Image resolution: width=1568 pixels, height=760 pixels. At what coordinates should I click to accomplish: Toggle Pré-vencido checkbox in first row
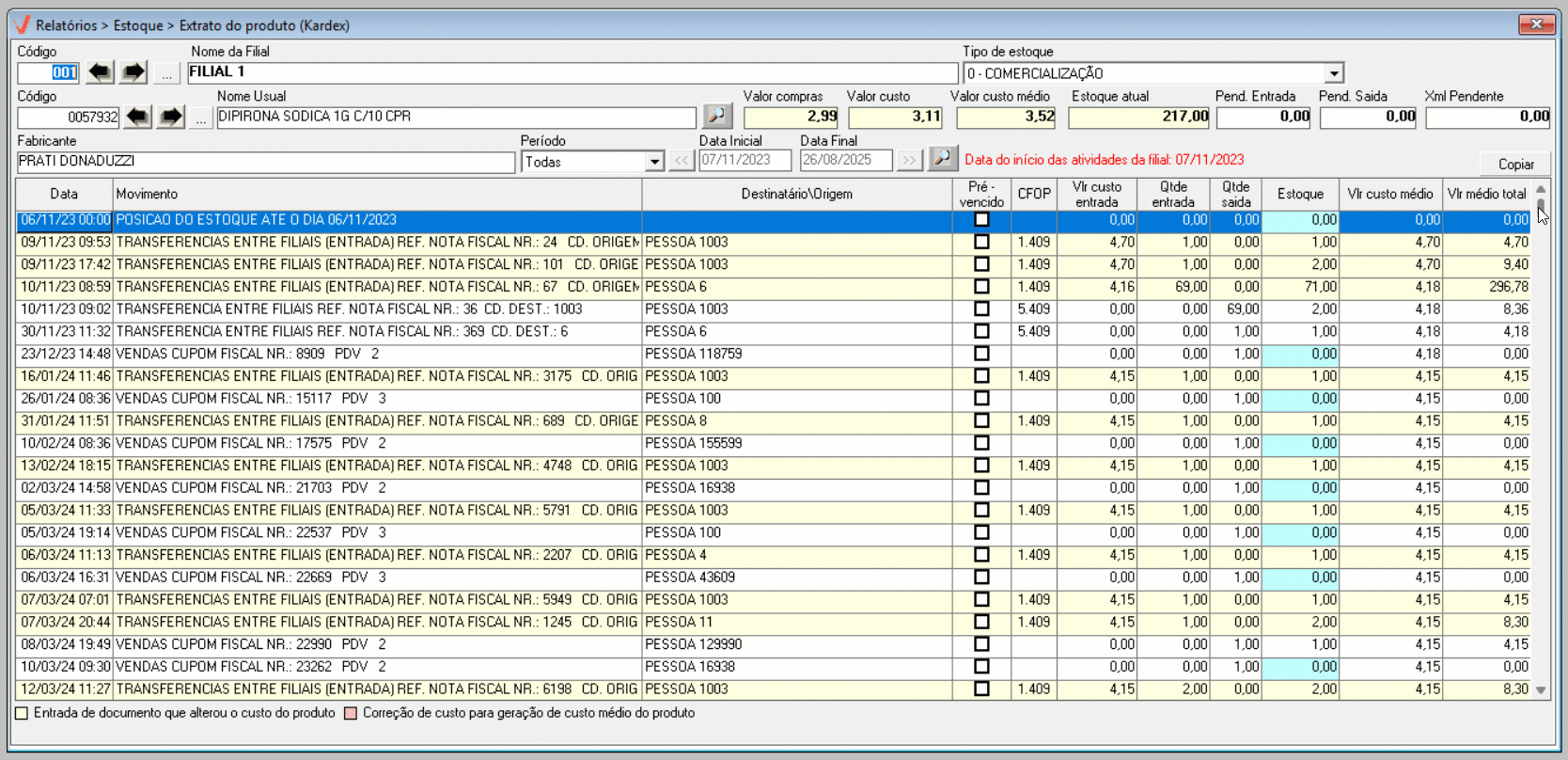tap(981, 220)
